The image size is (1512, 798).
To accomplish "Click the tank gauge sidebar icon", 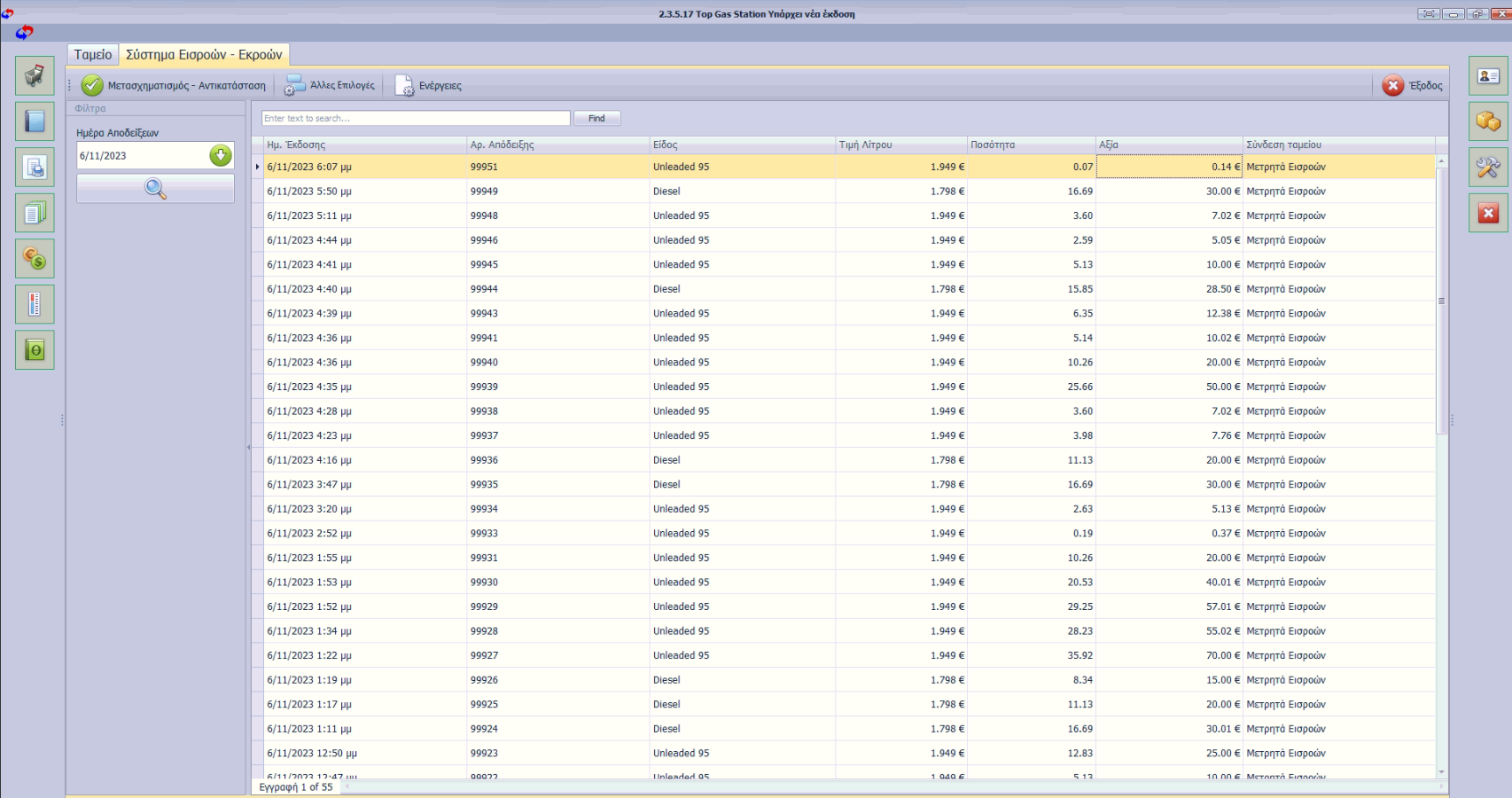I will pos(35,304).
